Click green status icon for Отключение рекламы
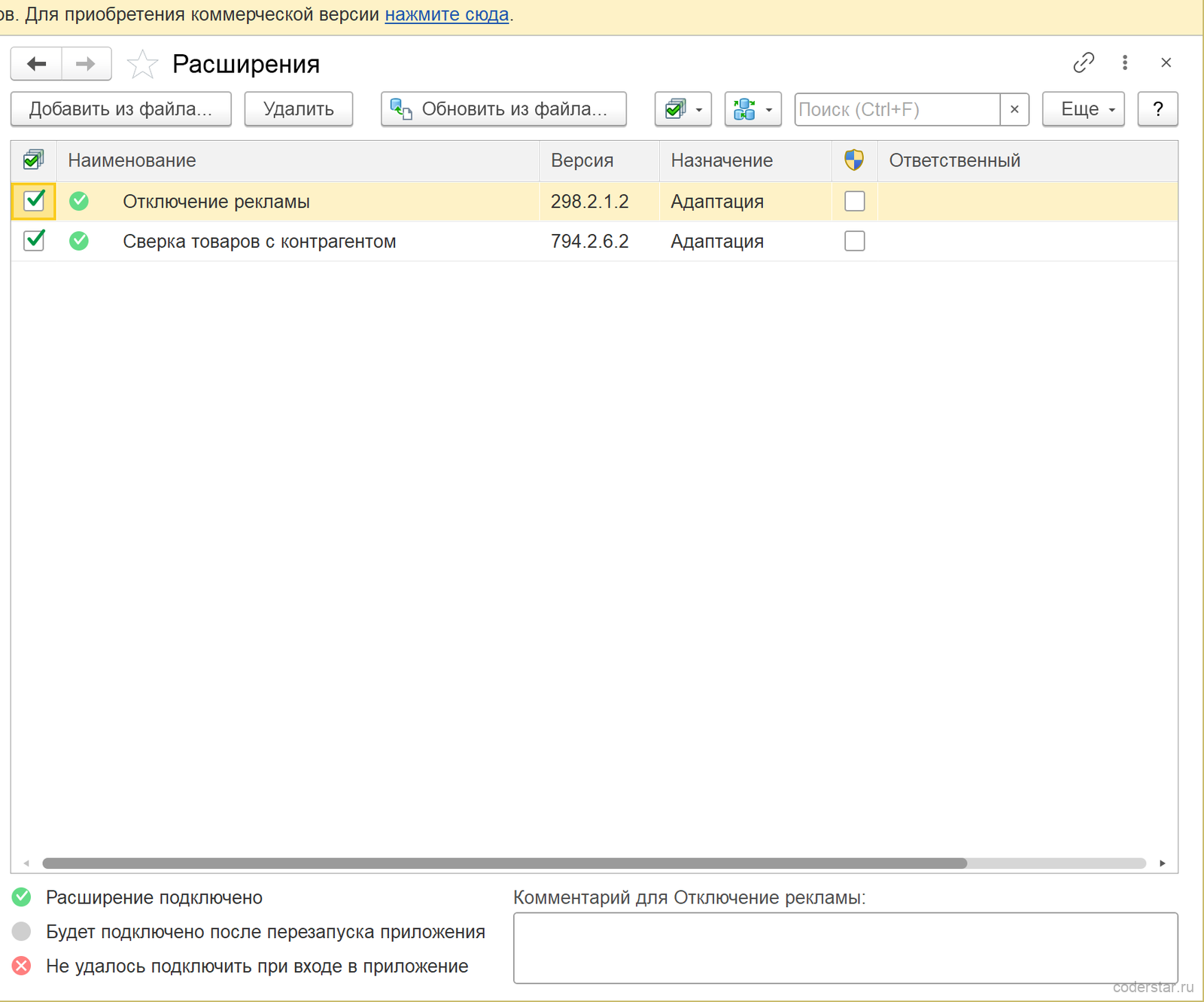Image resolution: width=1204 pixels, height=1002 pixels. [x=79, y=201]
